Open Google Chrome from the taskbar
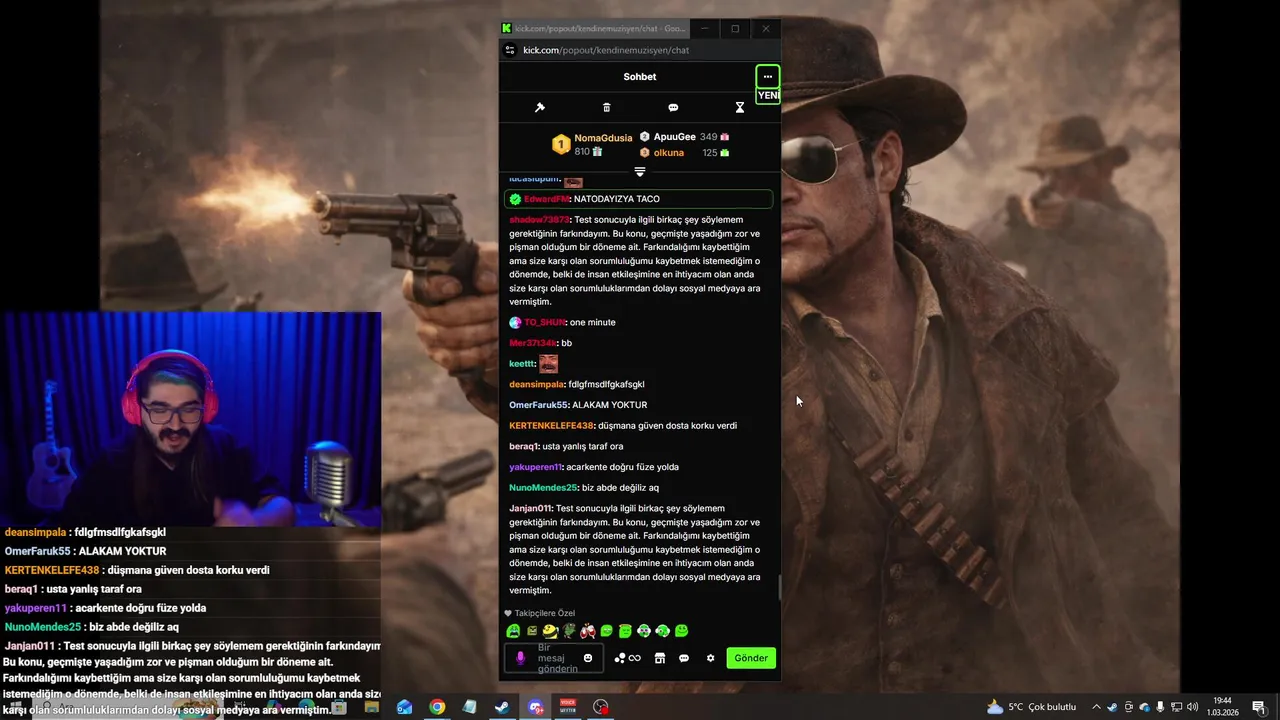The height and width of the screenshot is (720, 1280). pyautogui.click(x=437, y=707)
